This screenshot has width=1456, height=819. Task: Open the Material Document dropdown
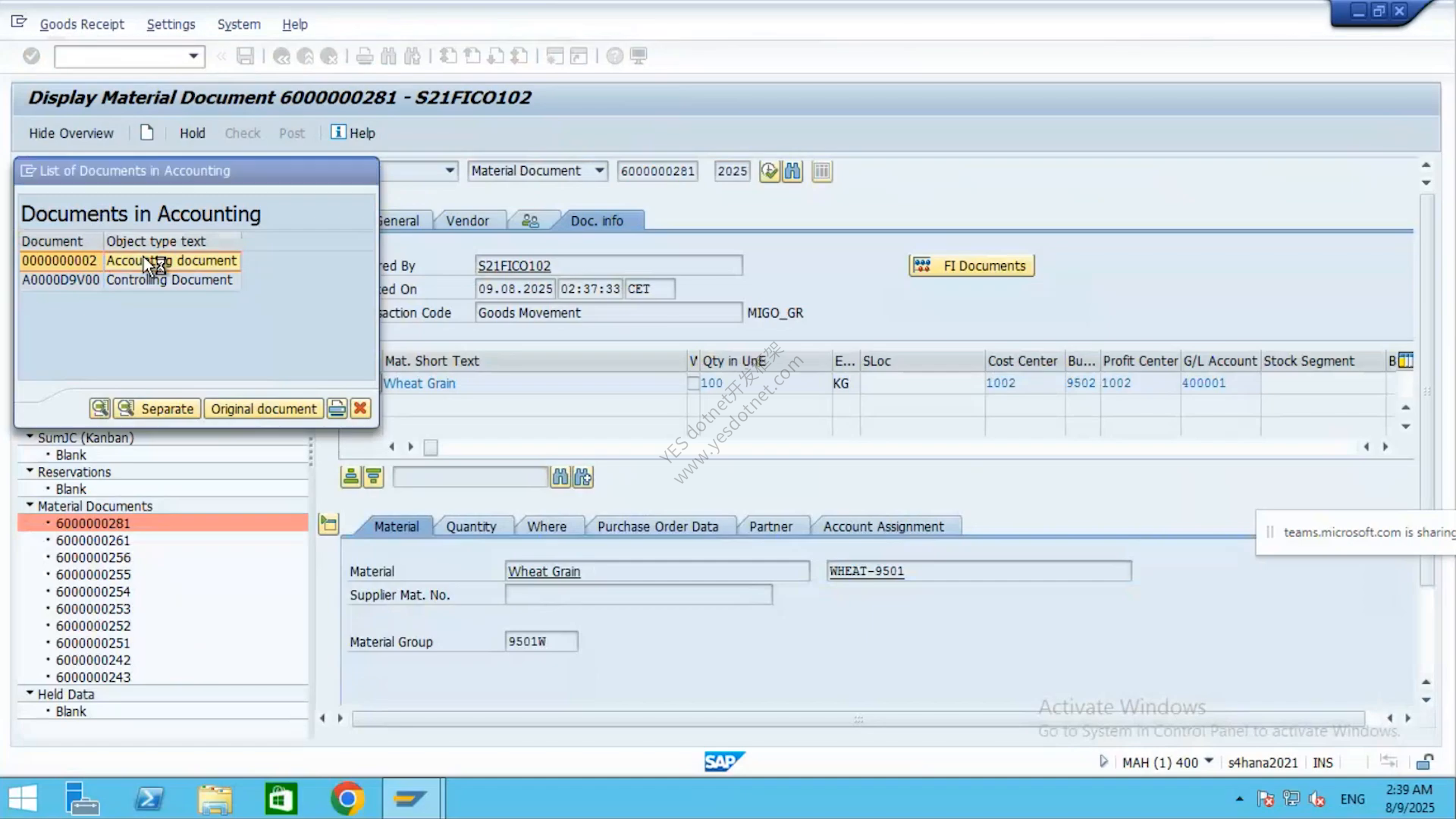tap(599, 171)
